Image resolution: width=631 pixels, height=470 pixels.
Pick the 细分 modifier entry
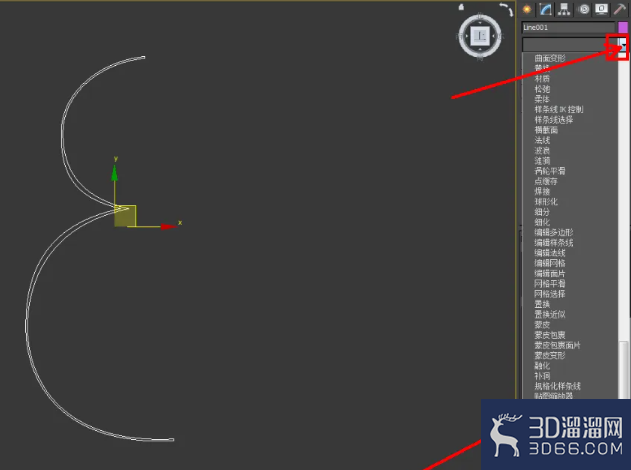click(x=542, y=212)
